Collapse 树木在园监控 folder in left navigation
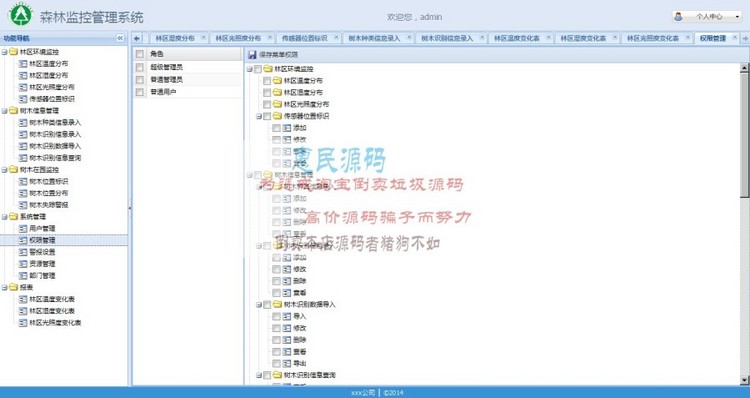Screen dimensions: 750x398 click(4, 169)
